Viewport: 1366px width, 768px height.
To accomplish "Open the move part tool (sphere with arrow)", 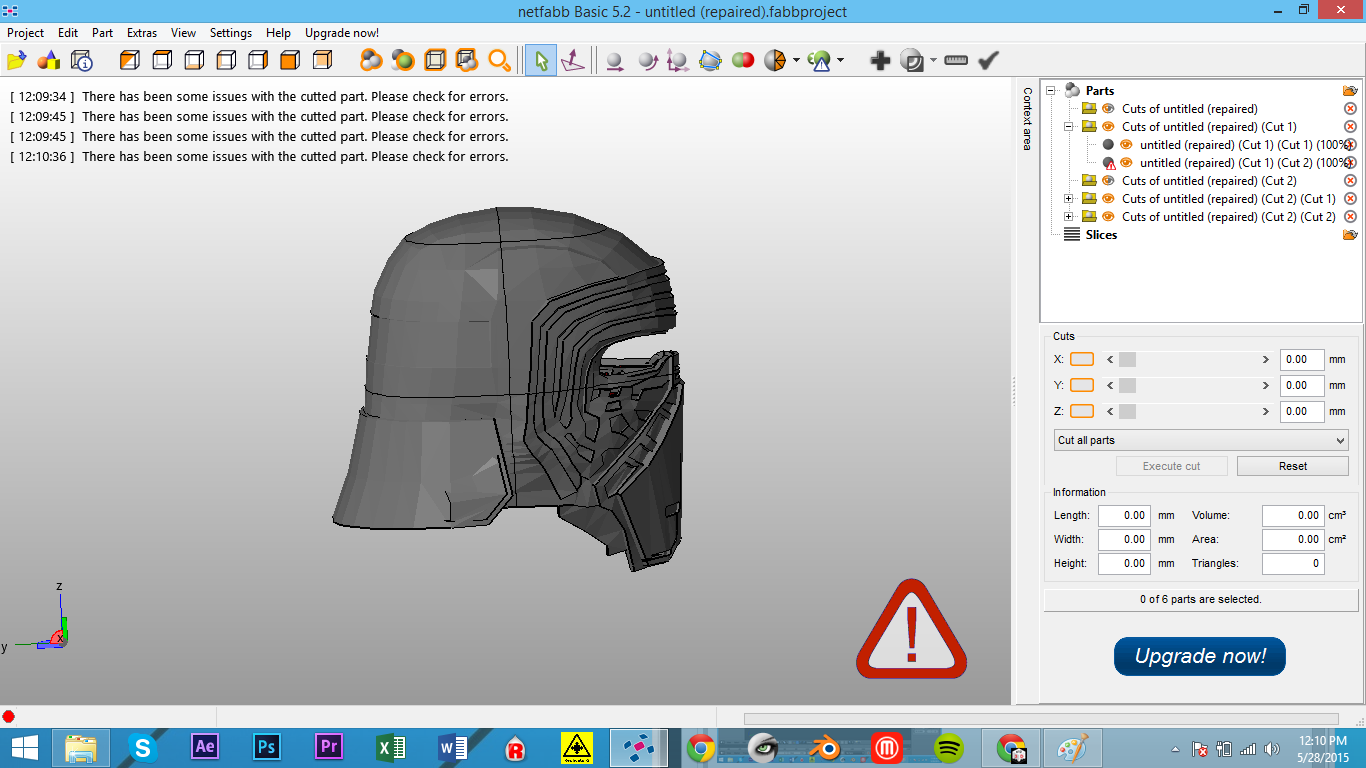I will click(x=615, y=61).
